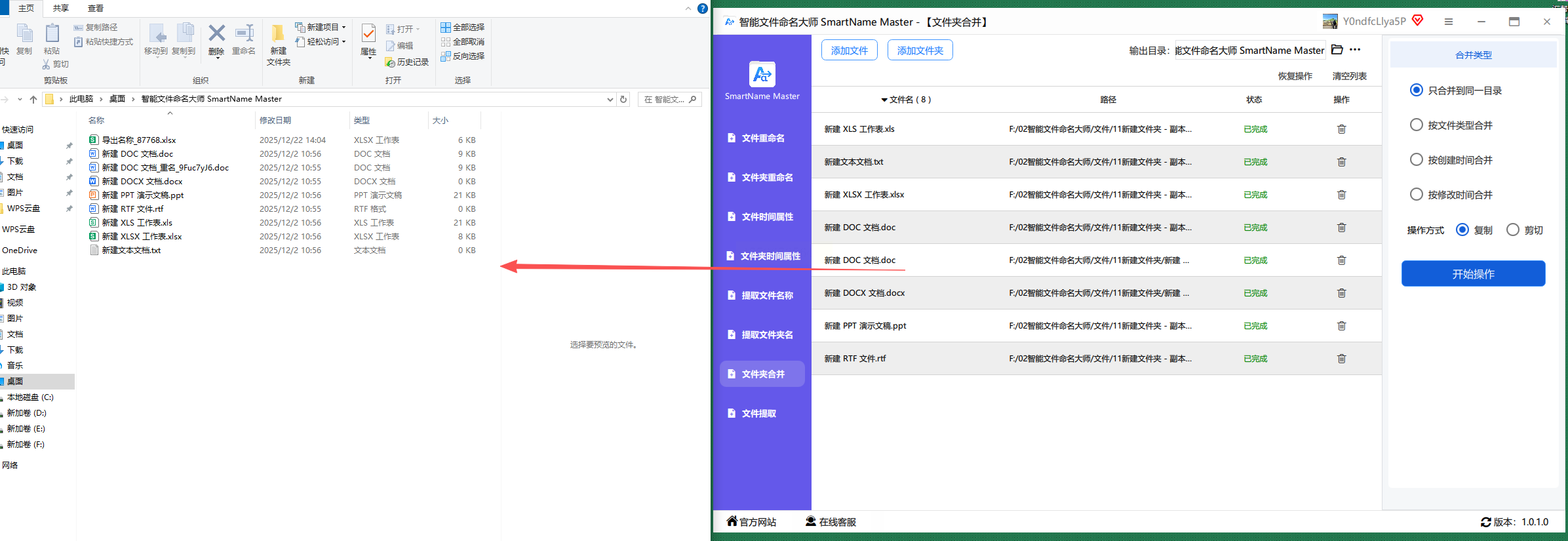Click the output directory path field

pyautogui.click(x=1249, y=50)
